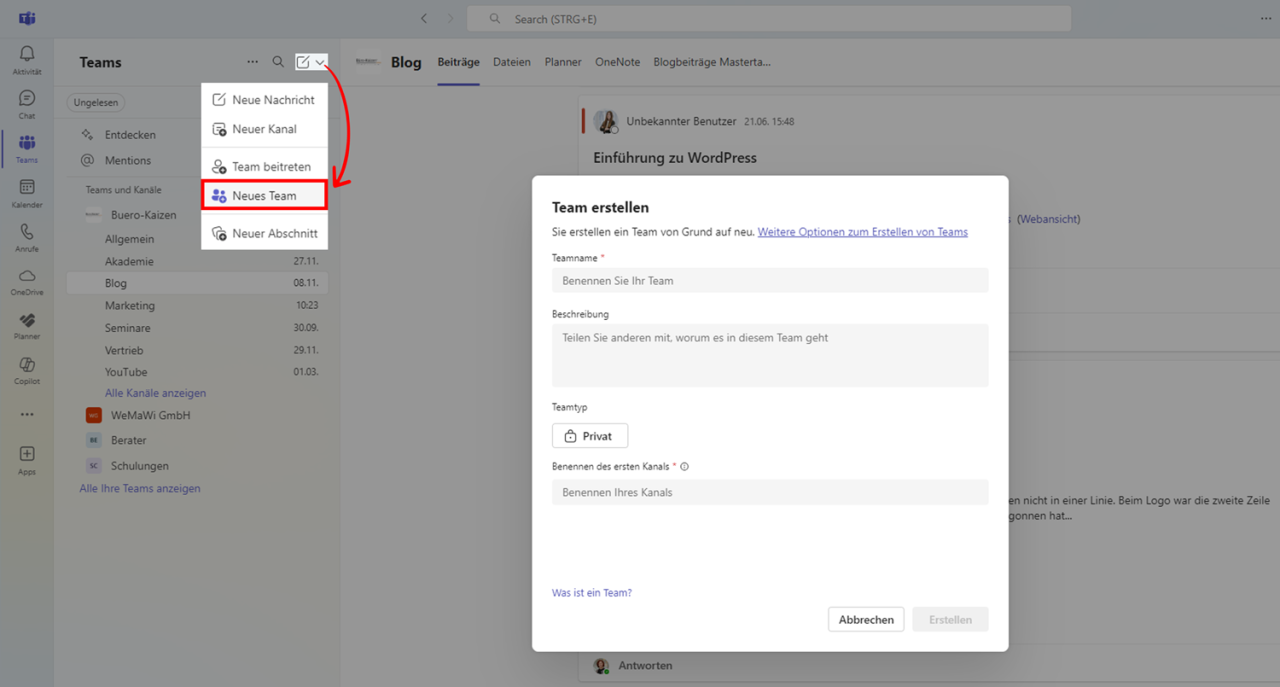Expand Alle Kanäle anzeigen
Image resolution: width=1280 pixels, height=687 pixels.
155,393
